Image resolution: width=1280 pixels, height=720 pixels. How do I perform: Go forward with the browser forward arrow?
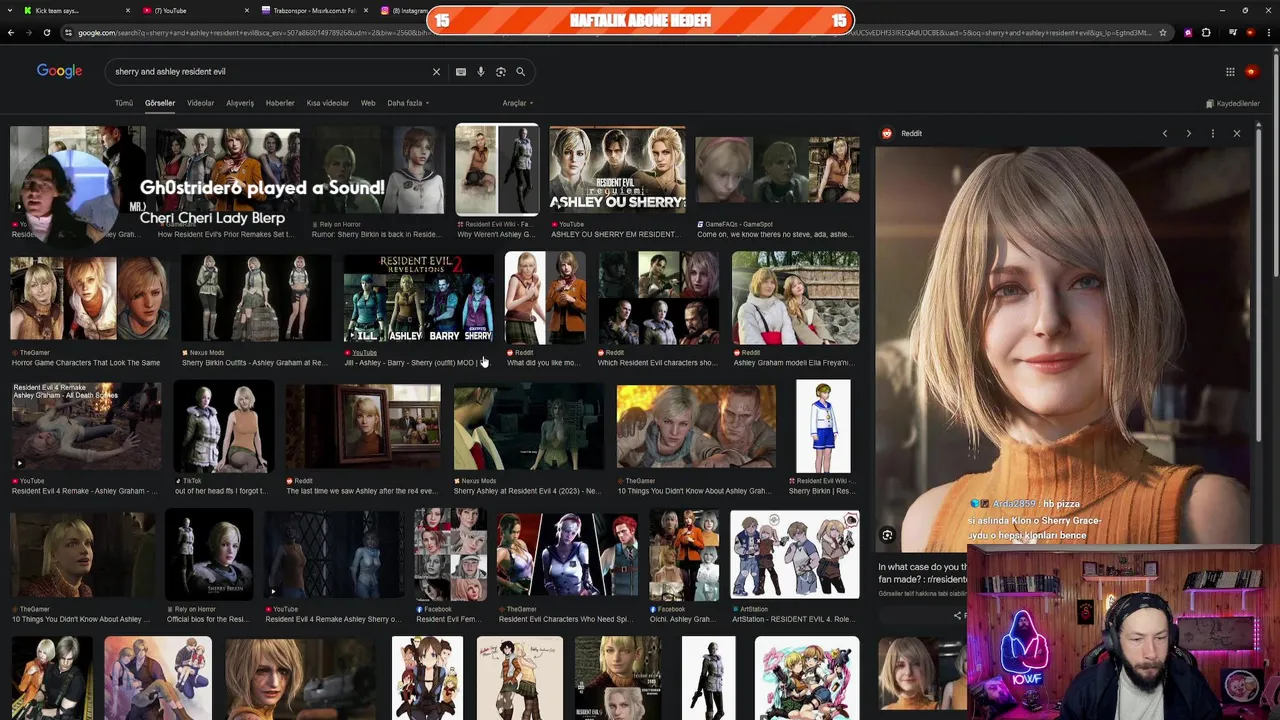pos(28,32)
